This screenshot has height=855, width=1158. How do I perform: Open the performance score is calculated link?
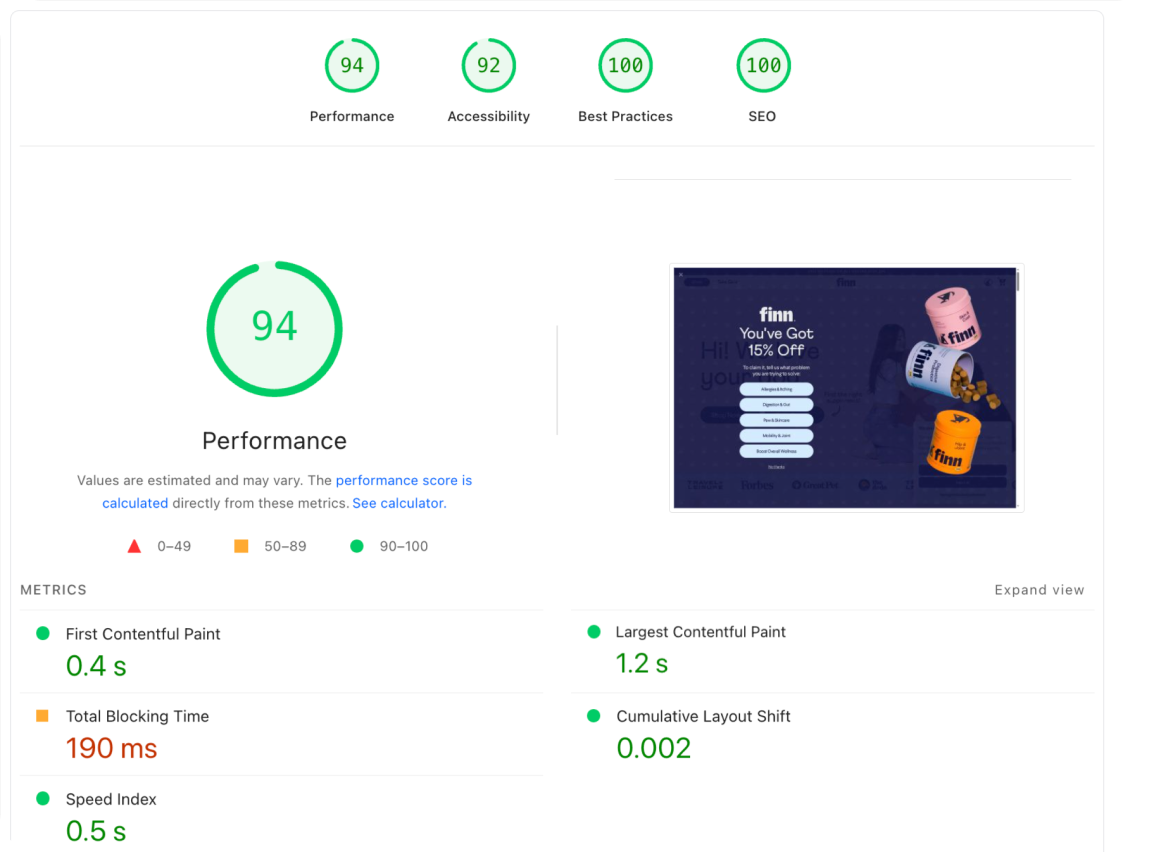click(287, 492)
